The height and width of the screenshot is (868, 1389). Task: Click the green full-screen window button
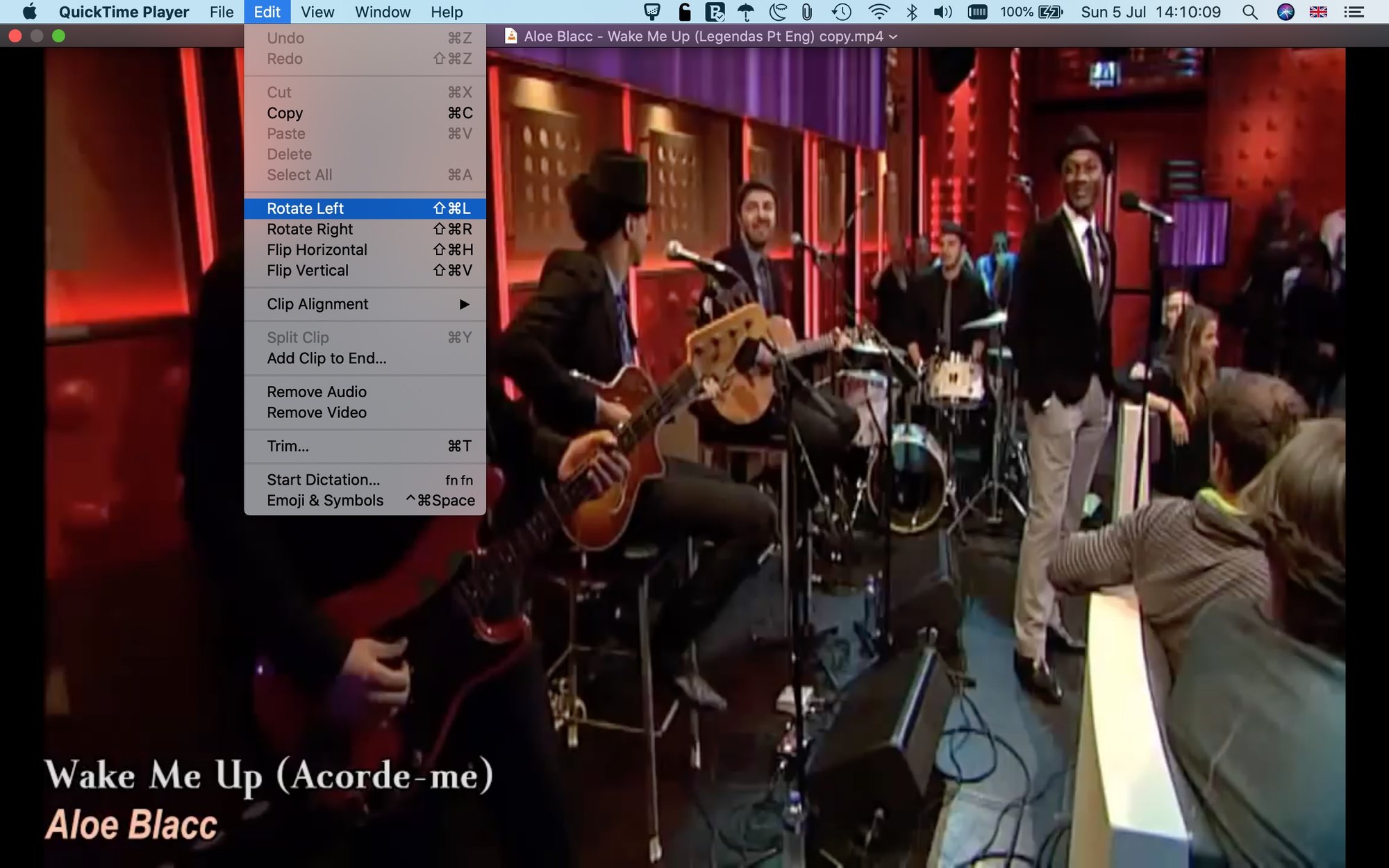[59, 36]
